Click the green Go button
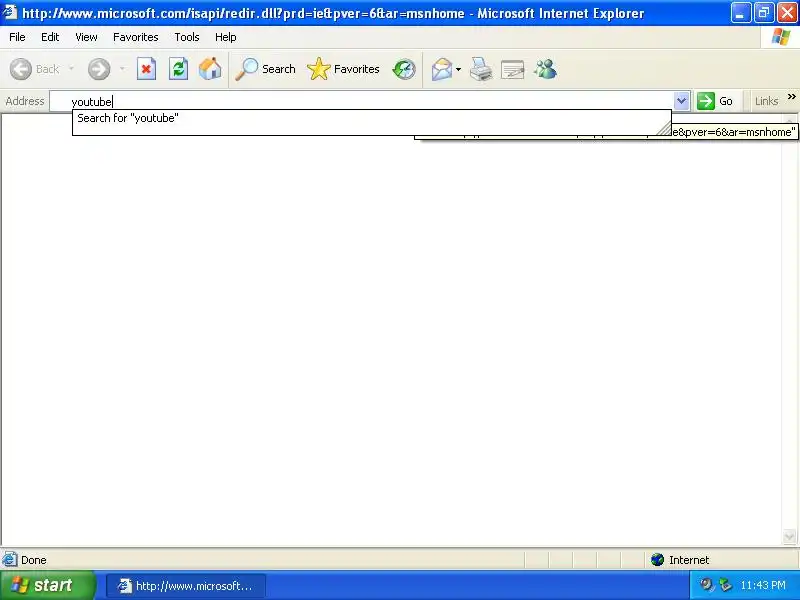The width and height of the screenshot is (800, 600). [x=715, y=101]
